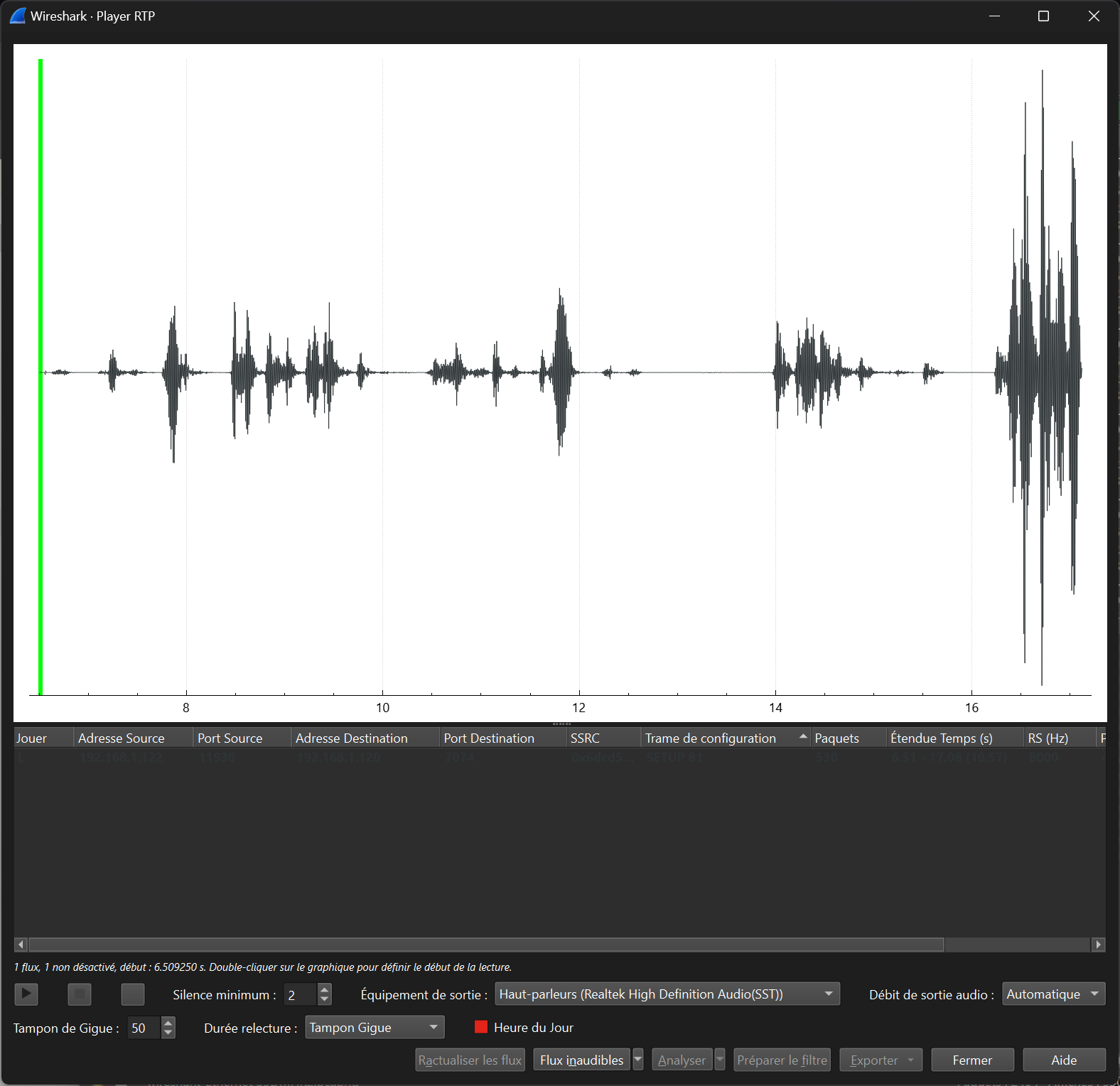Click the Flux inaudibles button

tap(581, 1060)
